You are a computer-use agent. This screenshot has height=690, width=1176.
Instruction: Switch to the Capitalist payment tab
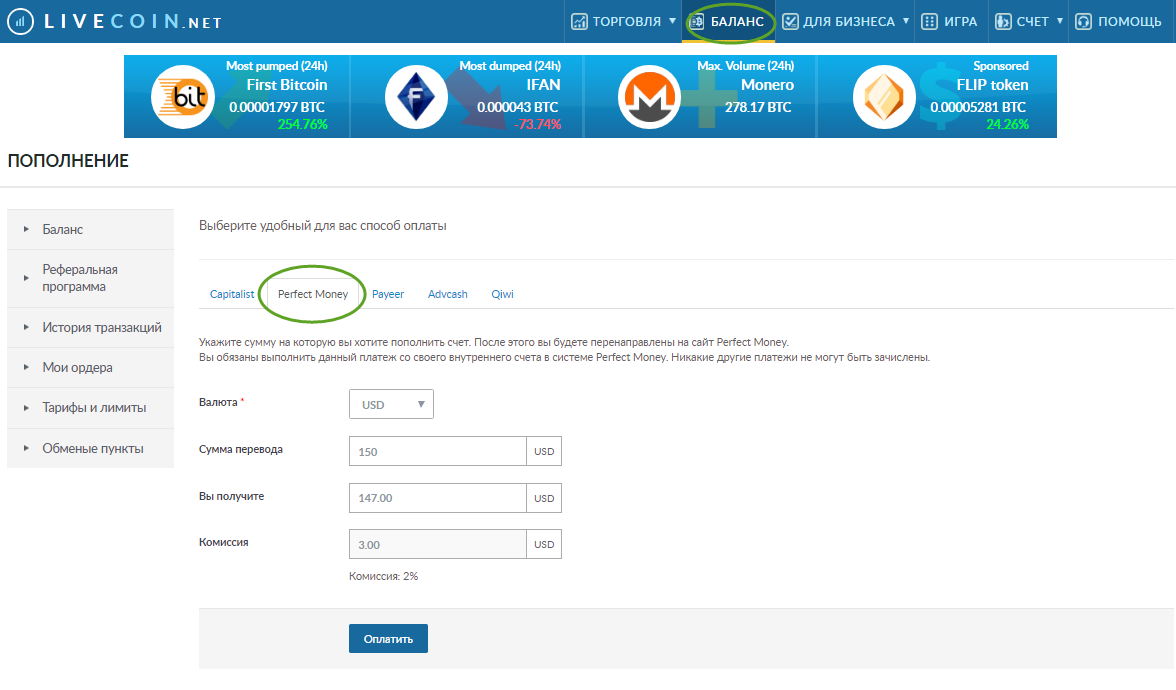[232, 295]
